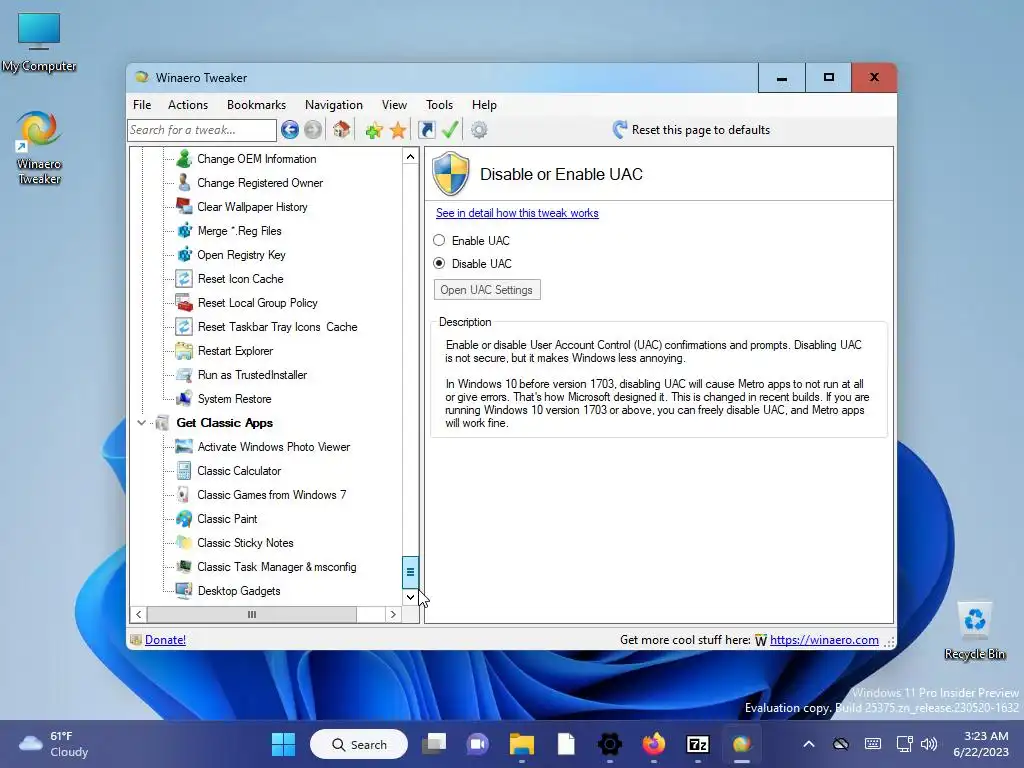Open the Windows Start button
1024x768 pixels.
click(x=283, y=744)
